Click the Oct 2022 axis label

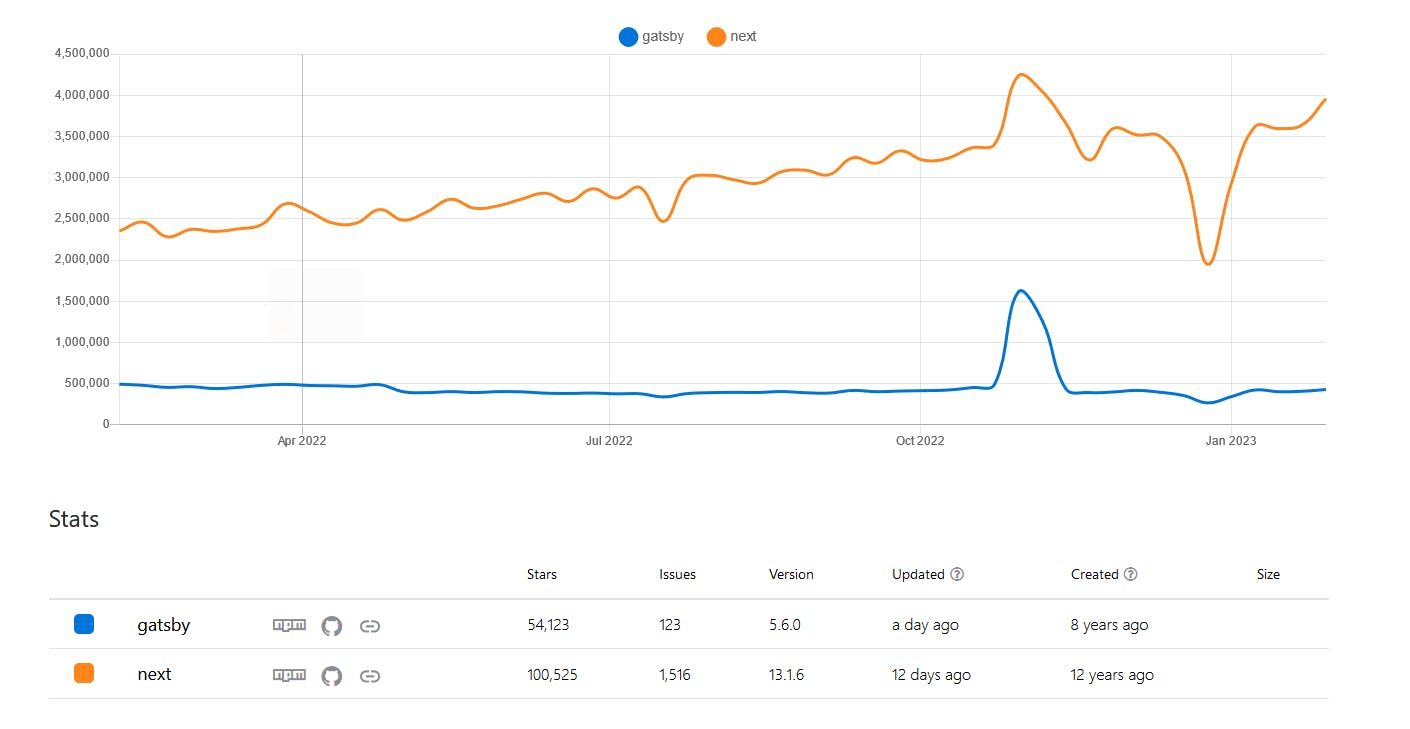920,440
